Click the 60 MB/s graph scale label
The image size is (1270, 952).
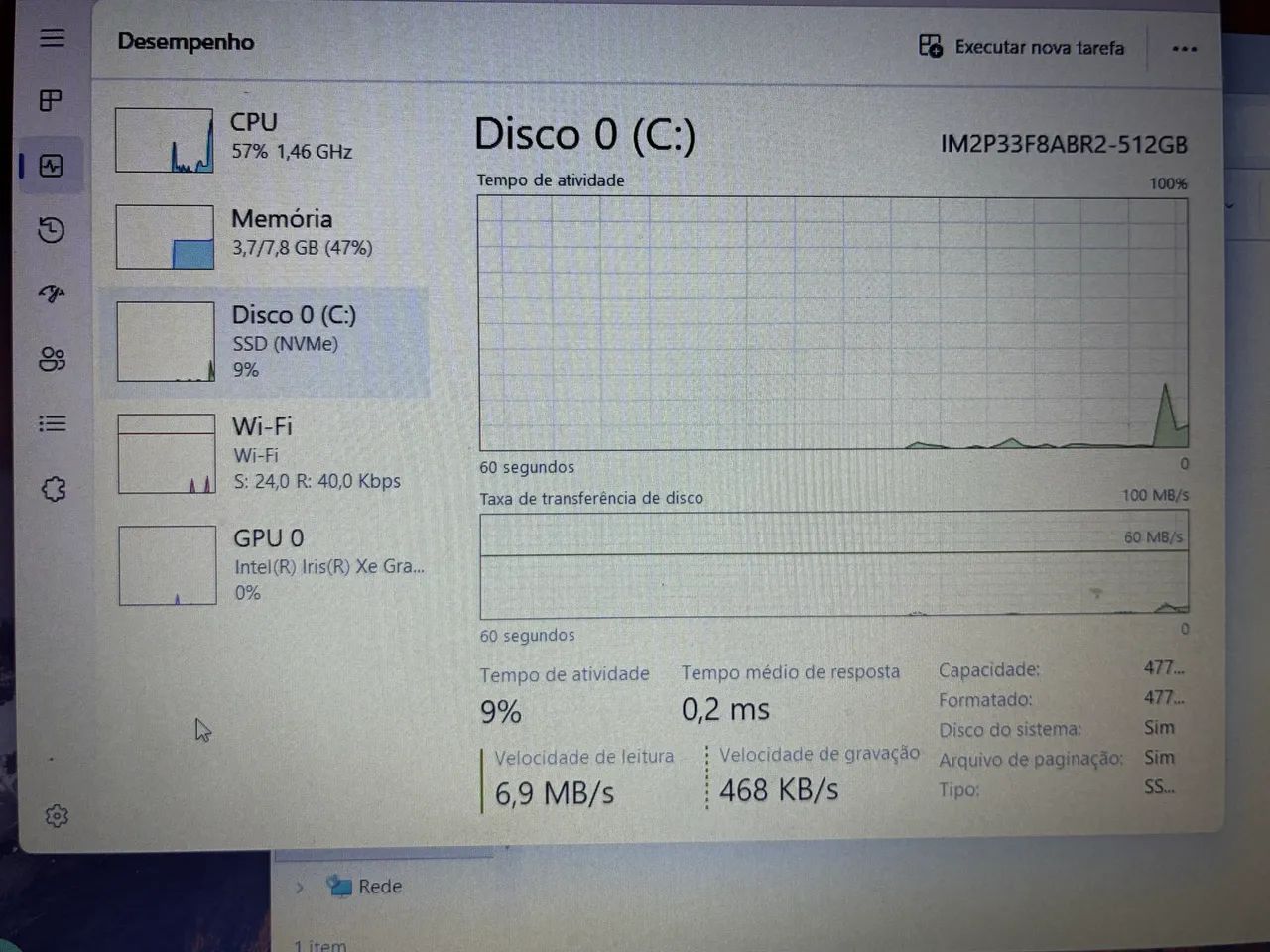[x=1153, y=537]
